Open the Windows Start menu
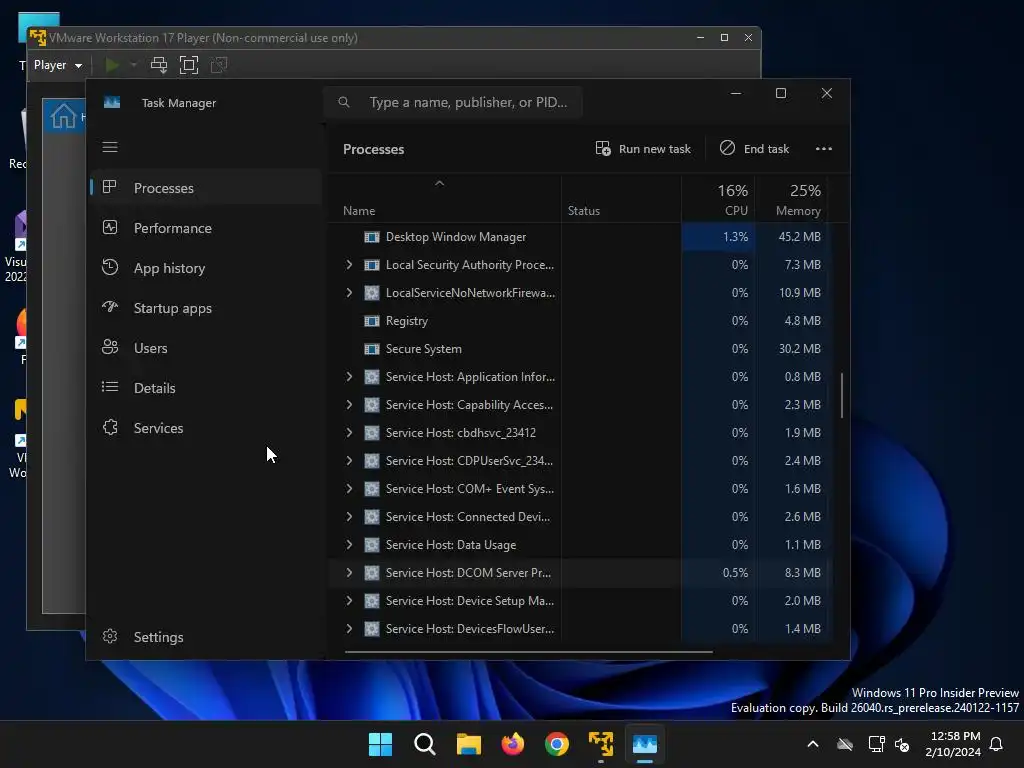1024x768 pixels. pyautogui.click(x=380, y=744)
